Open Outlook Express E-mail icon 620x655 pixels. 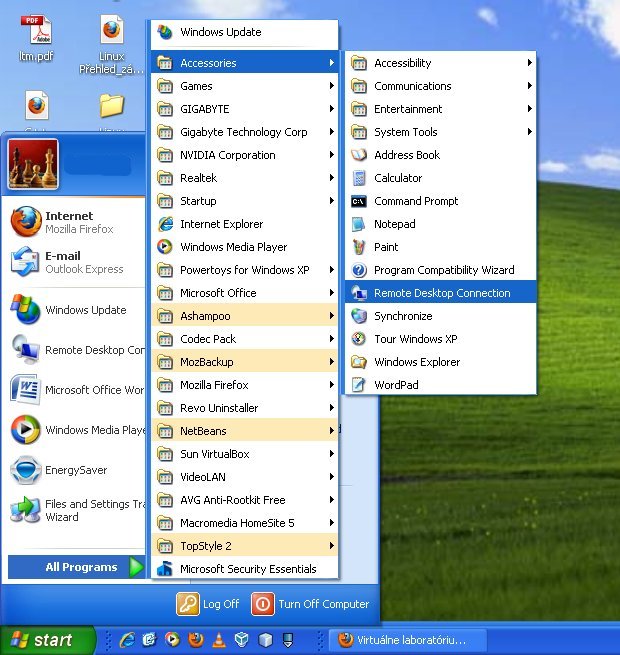pos(26,262)
